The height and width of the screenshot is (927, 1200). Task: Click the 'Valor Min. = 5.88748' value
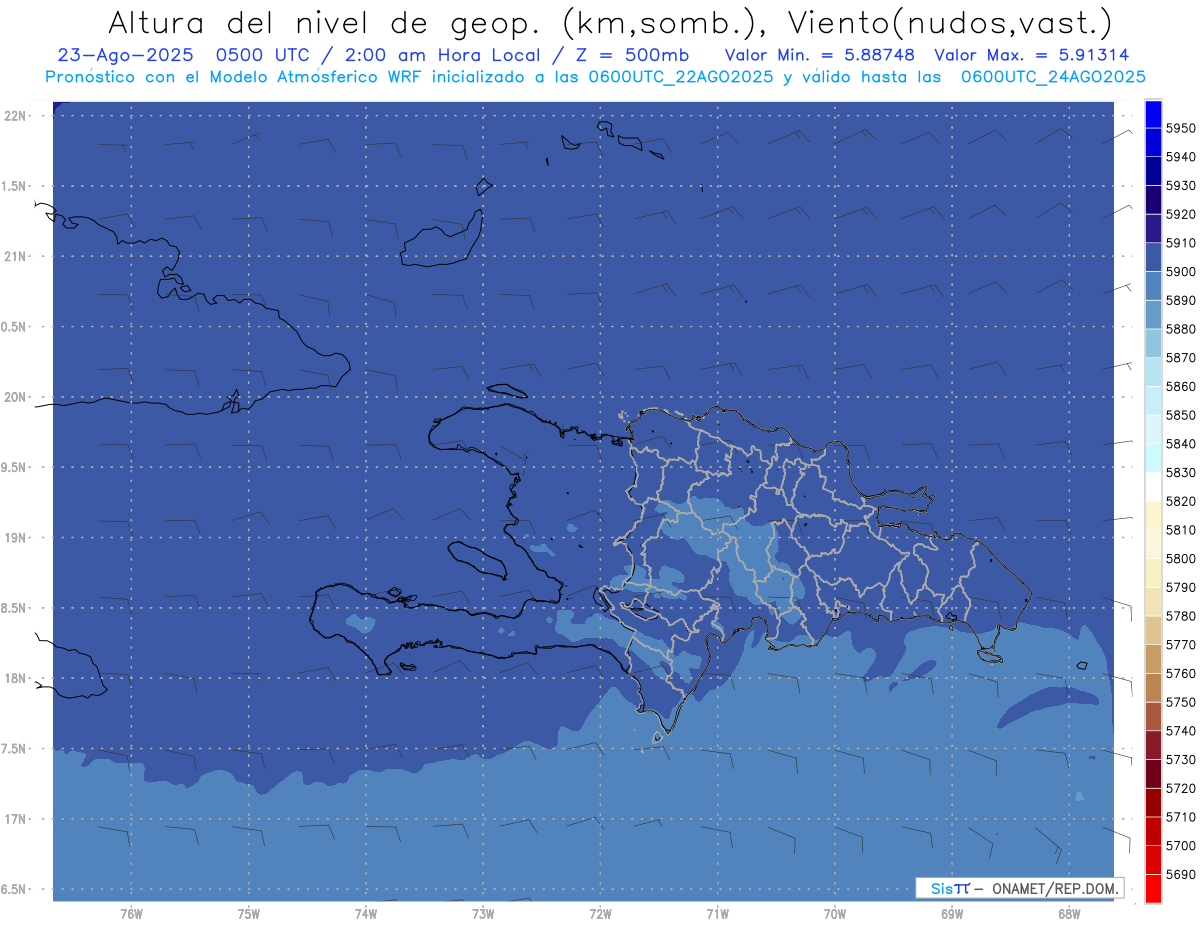pos(819,55)
